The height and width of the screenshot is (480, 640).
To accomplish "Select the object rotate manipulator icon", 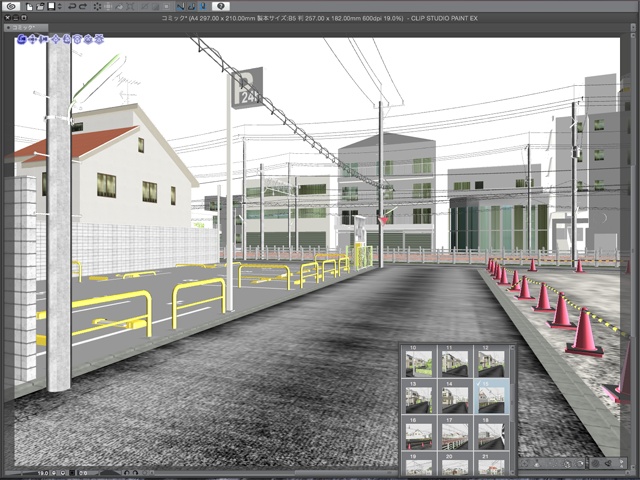I will pyautogui.click(x=67, y=39).
